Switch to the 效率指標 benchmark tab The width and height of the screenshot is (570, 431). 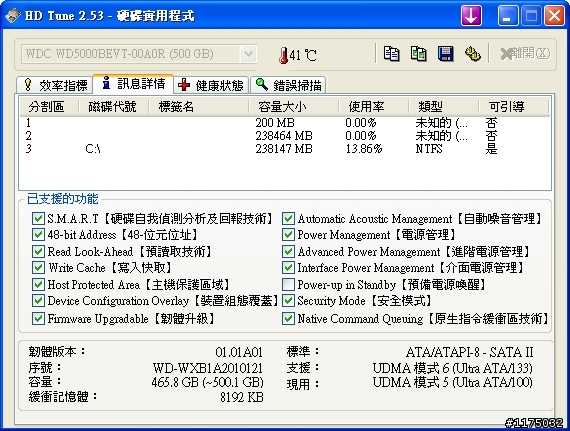(x=55, y=85)
